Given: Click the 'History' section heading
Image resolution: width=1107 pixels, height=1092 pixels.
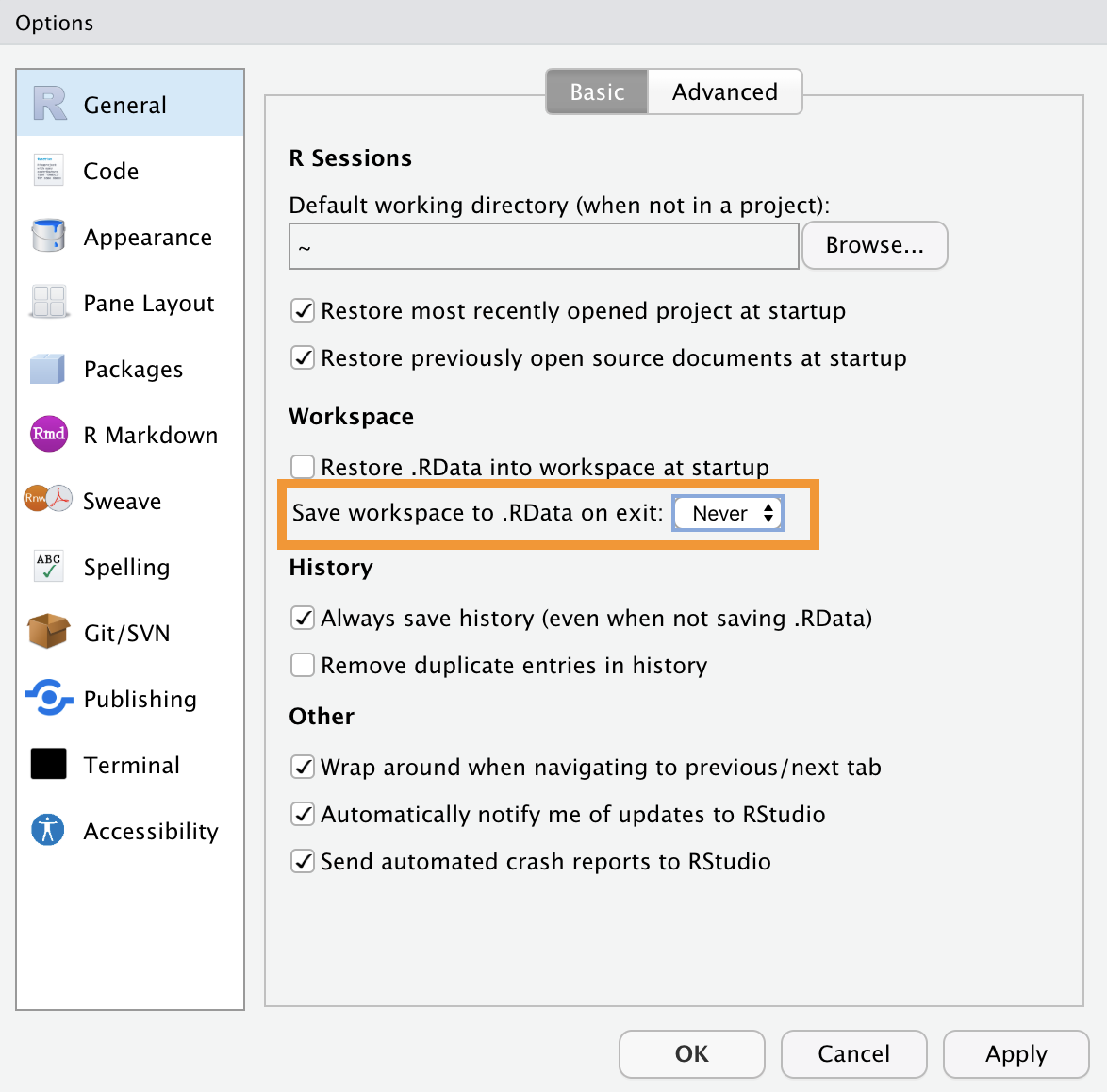Looking at the screenshot, I should coord(331,568).
